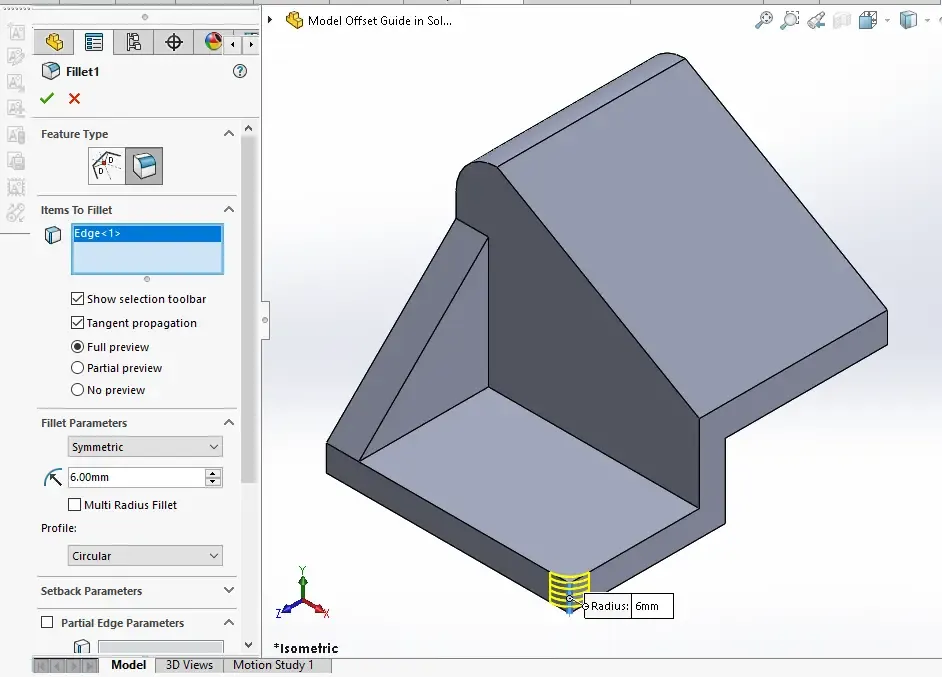The width and height of the screenshot is (942, 677).
Task: Cancel the fillet with red X
Action: tap(74, 98)
